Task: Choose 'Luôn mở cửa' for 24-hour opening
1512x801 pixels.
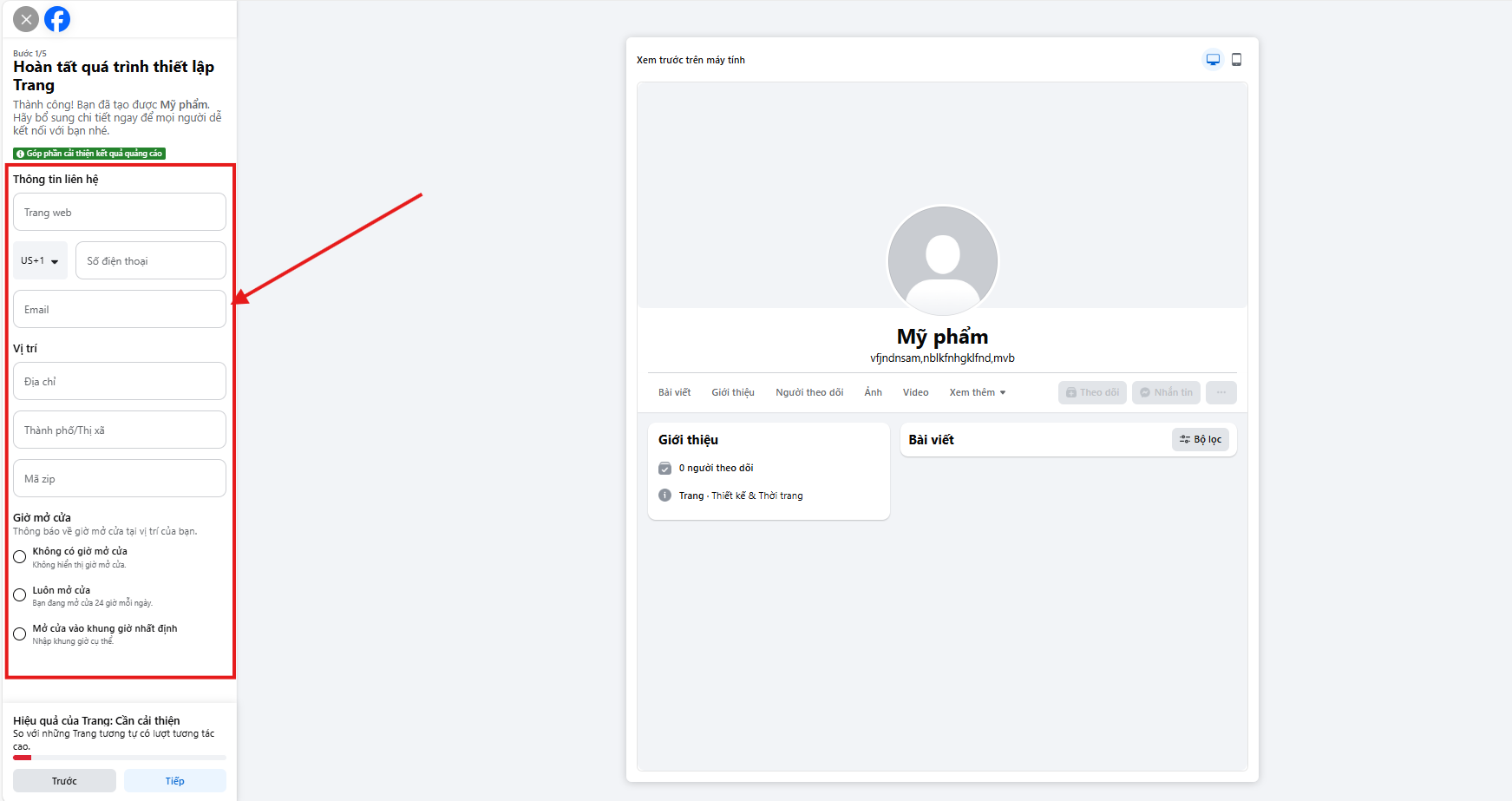Action: [19, 594]
